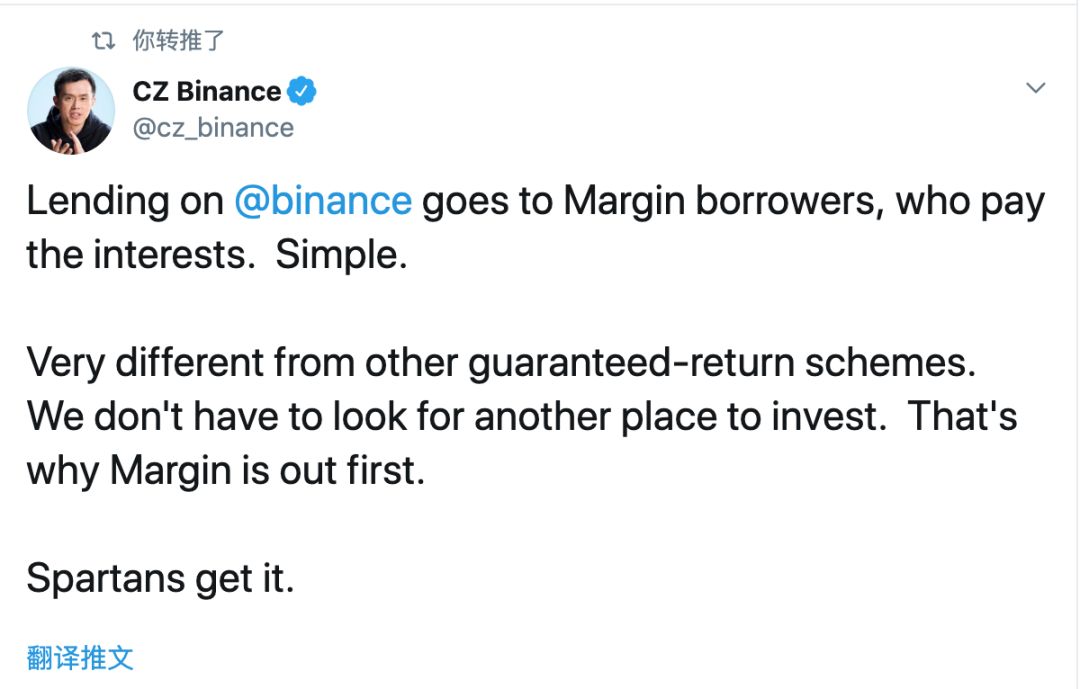This screenshot has height=689, width=1080.
Task: Expand the tweet options chevron menu
Action: tap(1035, 88)
